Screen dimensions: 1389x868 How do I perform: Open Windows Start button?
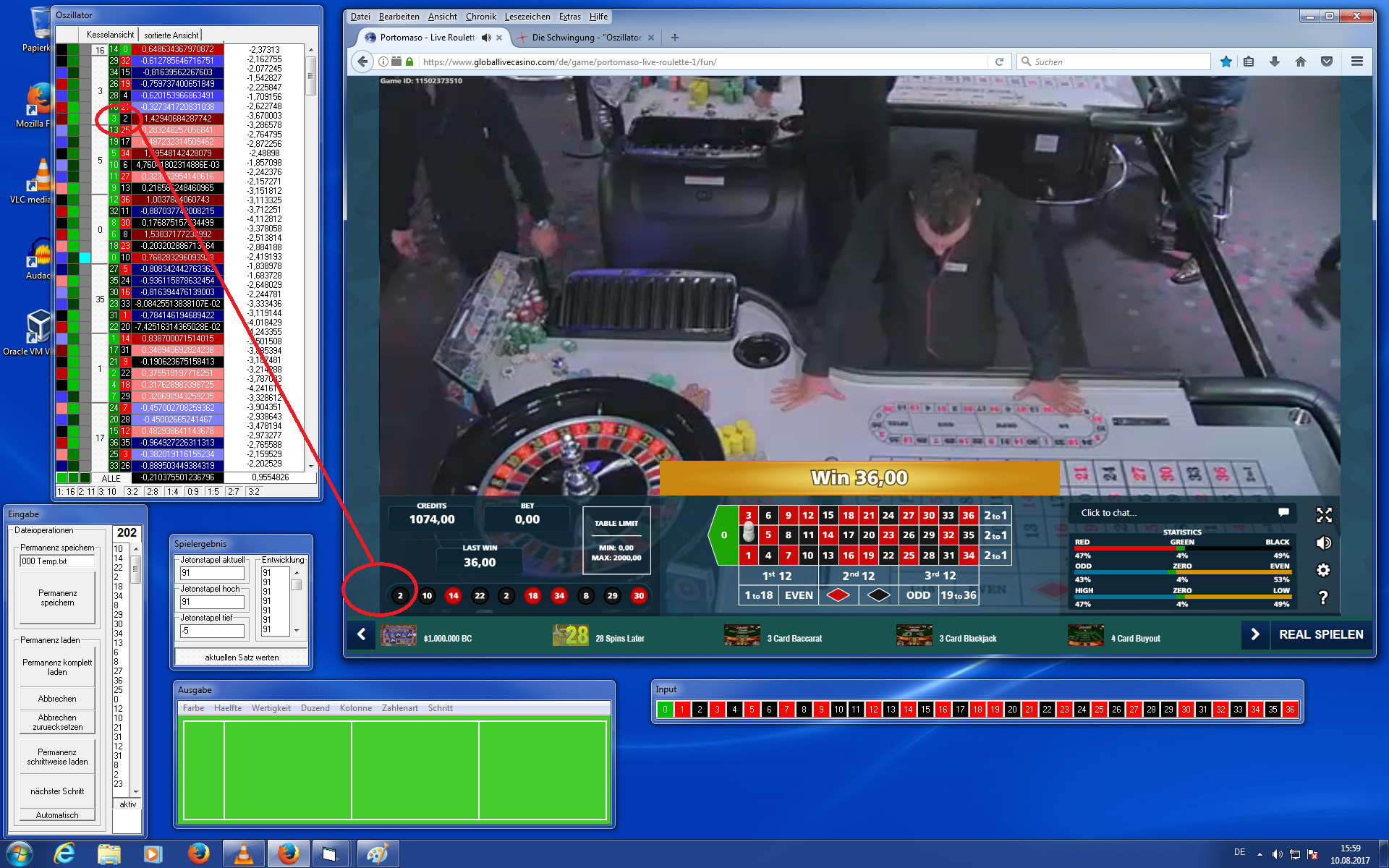point(19,854)
